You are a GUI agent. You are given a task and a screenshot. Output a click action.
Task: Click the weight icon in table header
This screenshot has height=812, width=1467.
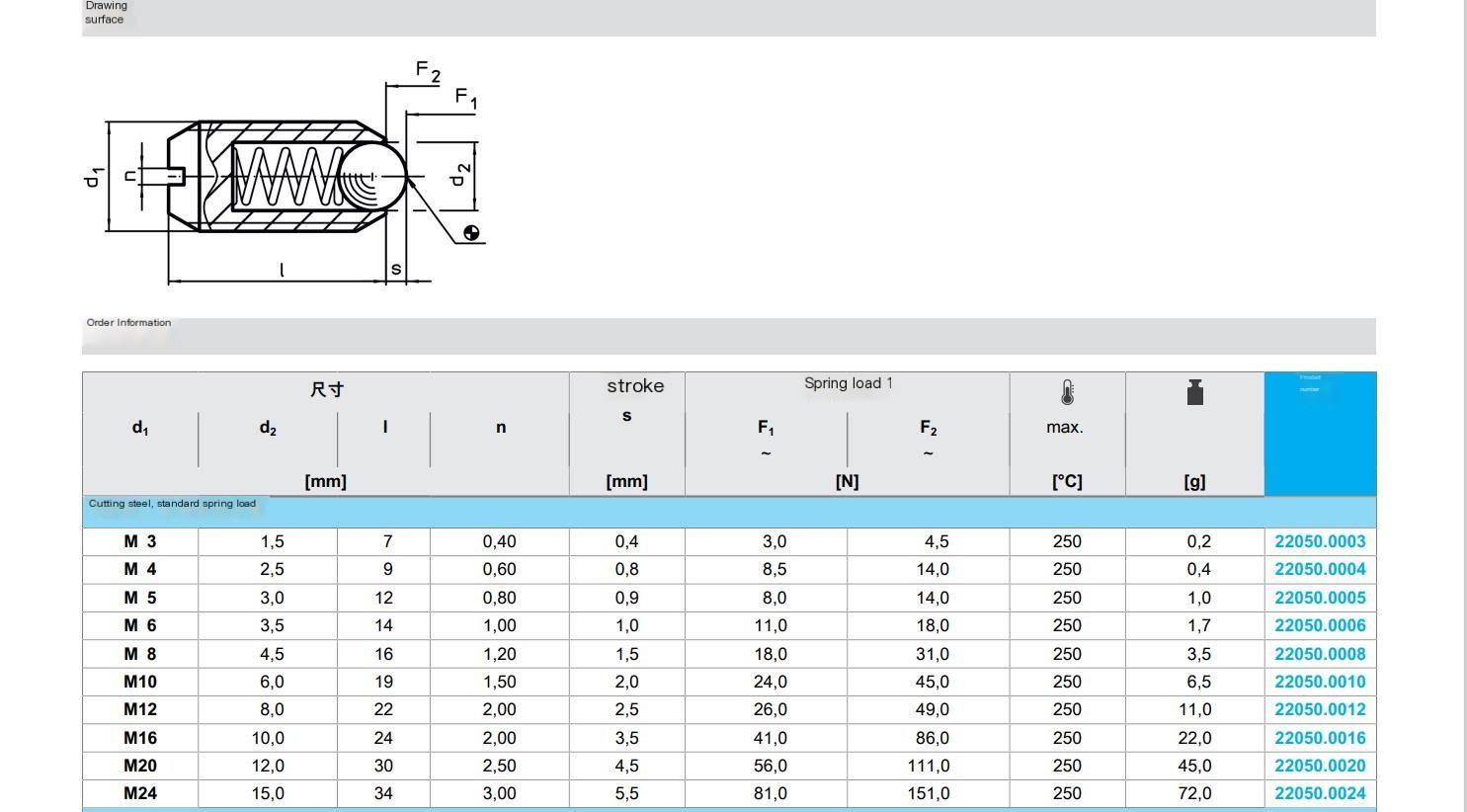[1194, 392]
